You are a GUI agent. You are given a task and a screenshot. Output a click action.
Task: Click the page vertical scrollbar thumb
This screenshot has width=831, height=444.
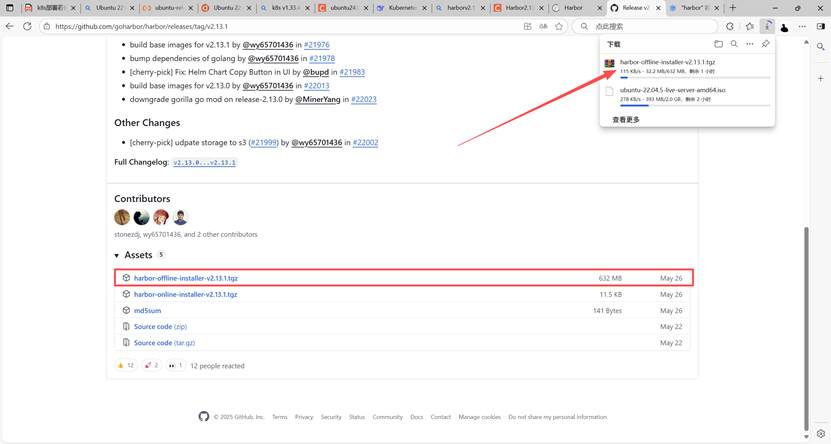click(x=807, y=328)
